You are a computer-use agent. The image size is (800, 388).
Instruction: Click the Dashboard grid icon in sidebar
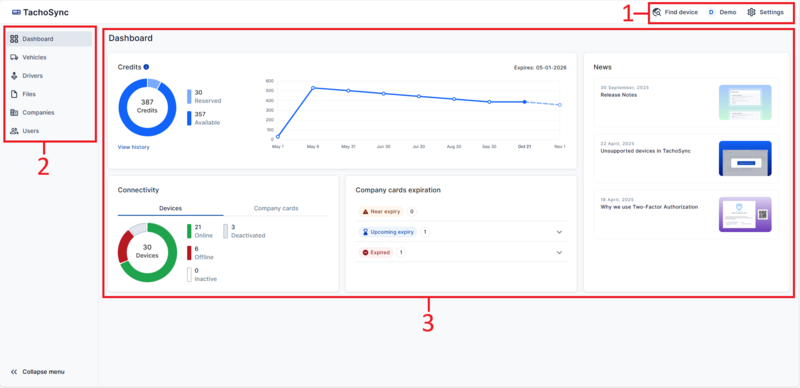(14, 39)
